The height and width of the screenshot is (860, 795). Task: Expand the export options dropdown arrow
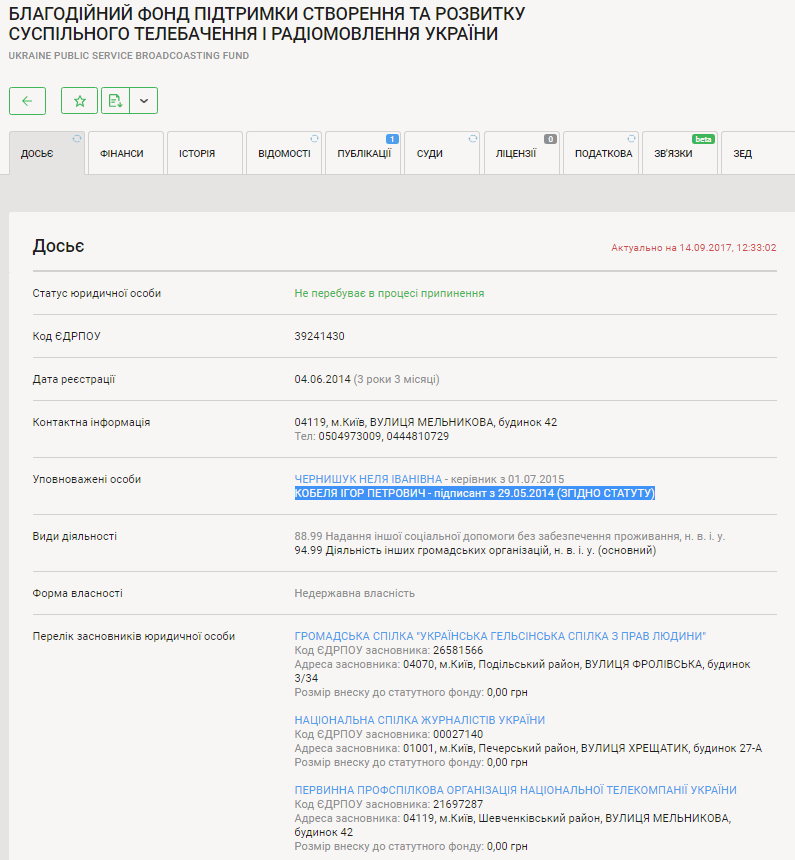coord(144,101)
